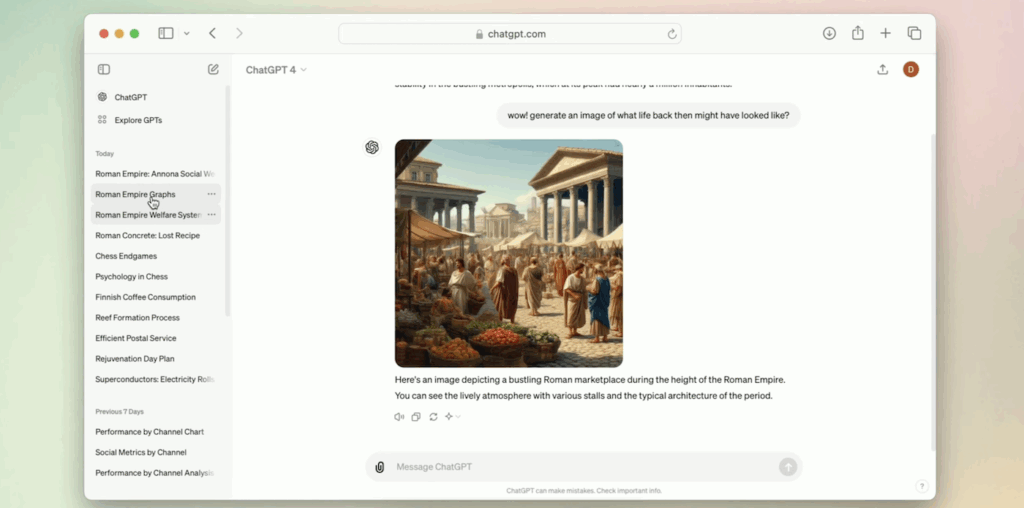Open the Rejuvenation Day Plan chat
1024x508 pixels.
click(155, 358)
